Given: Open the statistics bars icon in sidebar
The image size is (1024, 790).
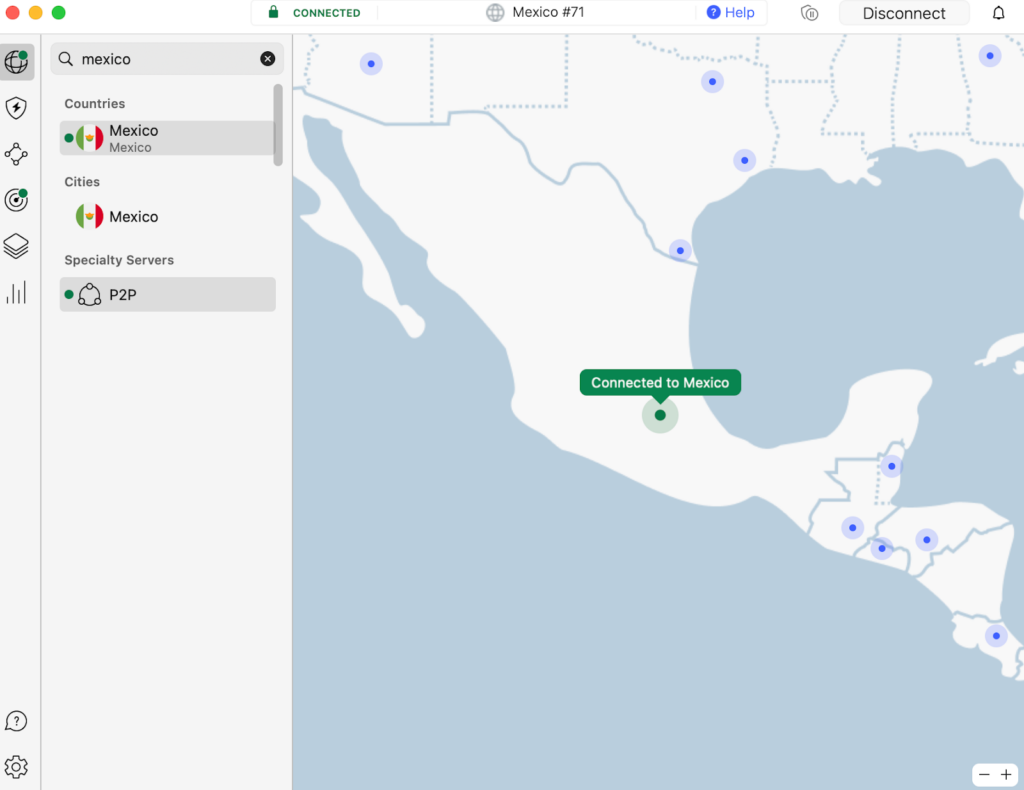Looking at the screenshot, I should [16, 292].
